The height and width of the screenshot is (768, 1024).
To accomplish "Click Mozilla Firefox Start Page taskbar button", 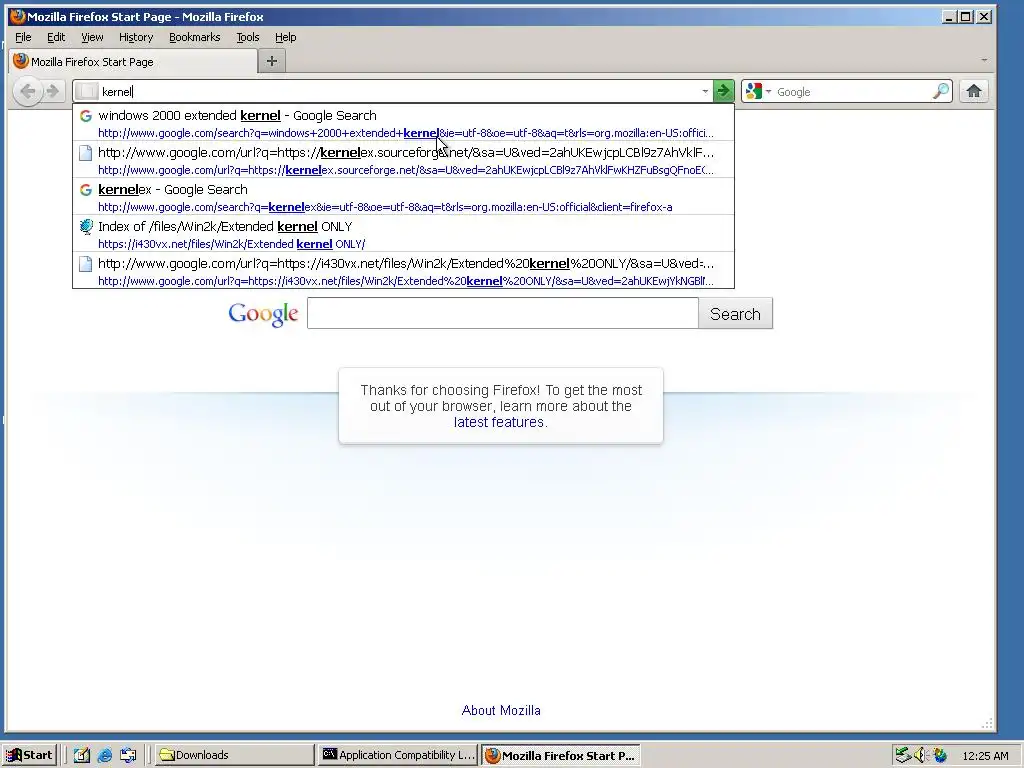I will pos(560,755).
